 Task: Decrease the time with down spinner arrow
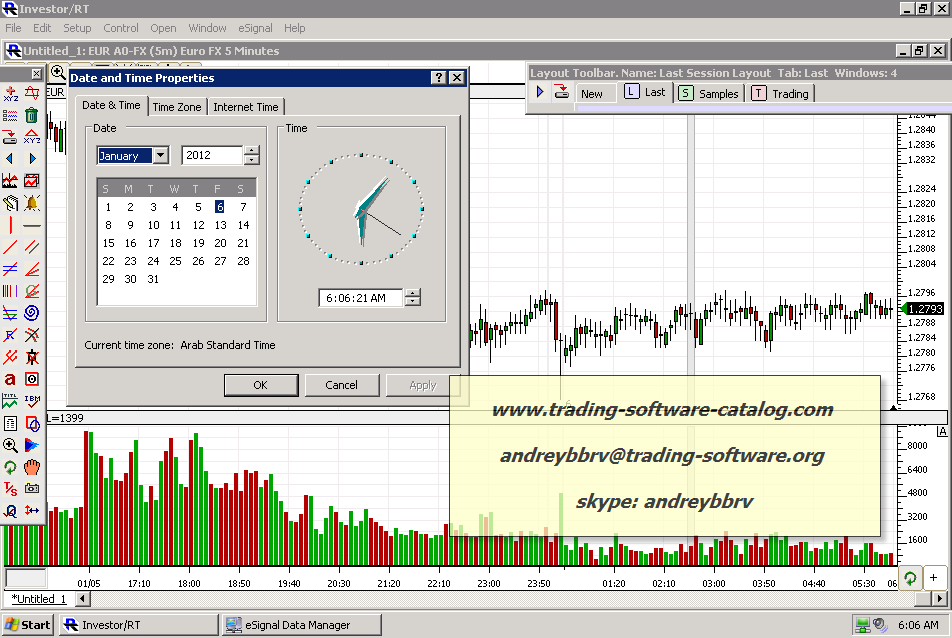pos(412,302)
